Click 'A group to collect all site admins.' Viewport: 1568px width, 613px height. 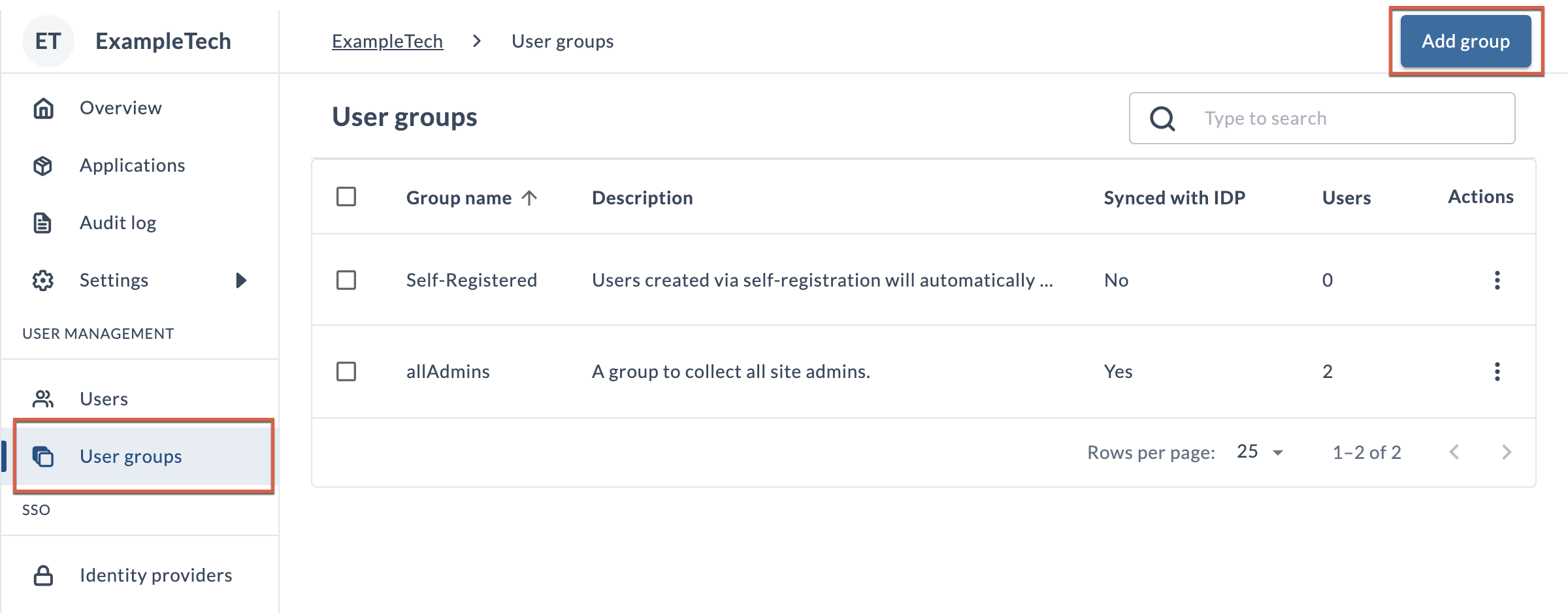point(731,371)
